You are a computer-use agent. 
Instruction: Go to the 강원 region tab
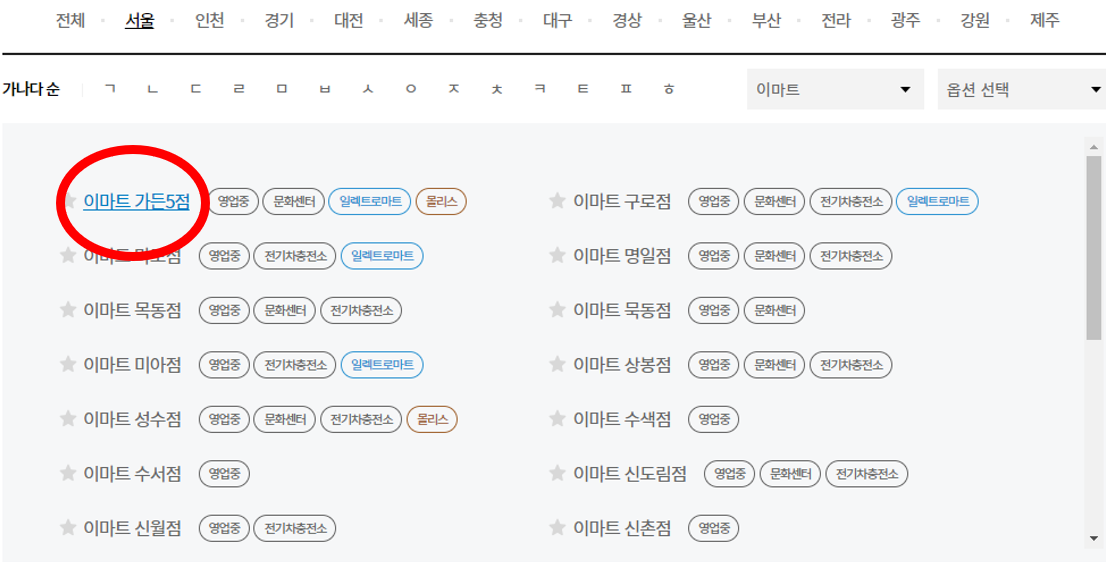975,20
